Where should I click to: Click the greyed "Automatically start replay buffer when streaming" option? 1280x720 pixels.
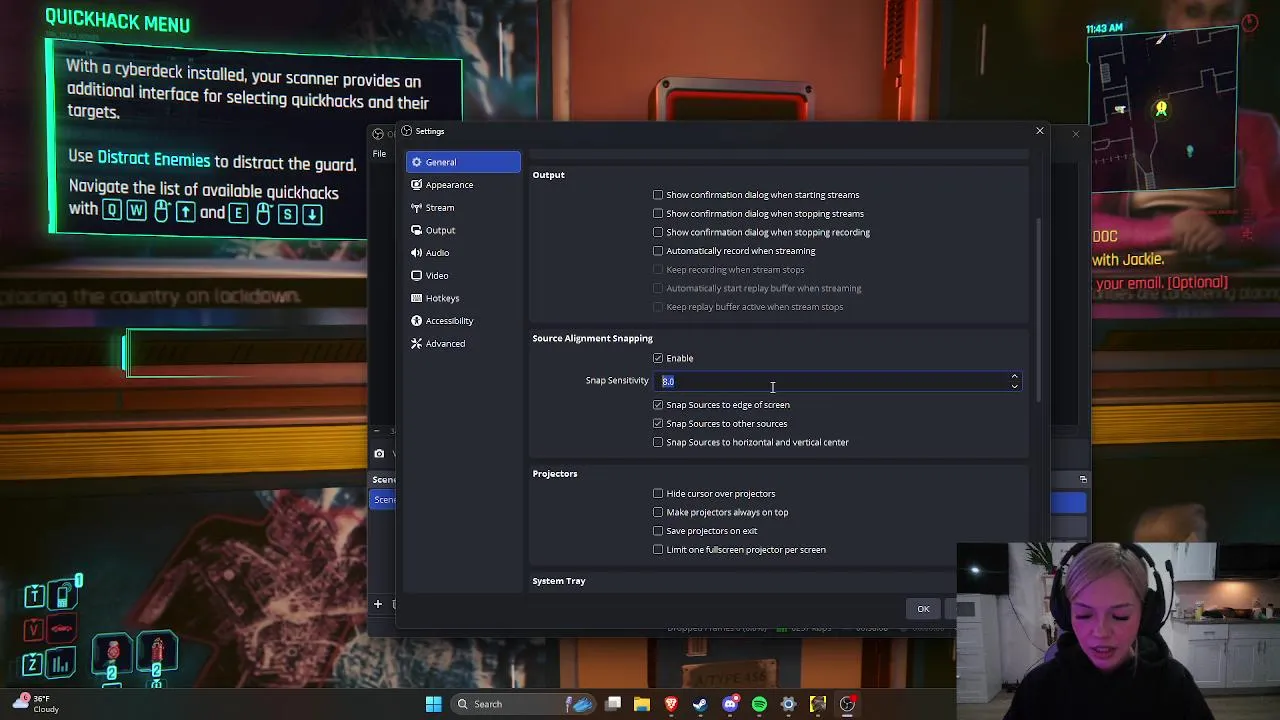(x=757, y=288)
